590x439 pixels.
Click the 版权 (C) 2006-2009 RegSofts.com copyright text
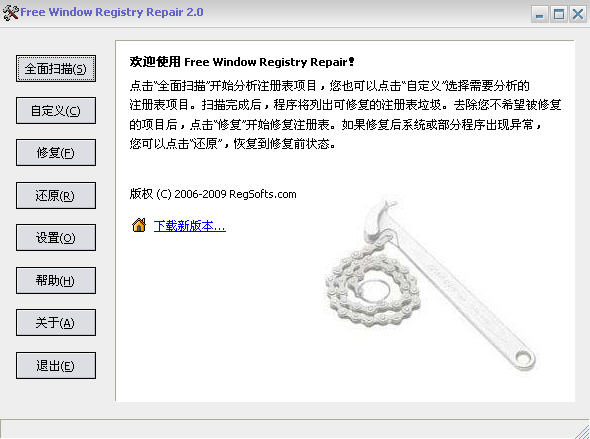213,194
